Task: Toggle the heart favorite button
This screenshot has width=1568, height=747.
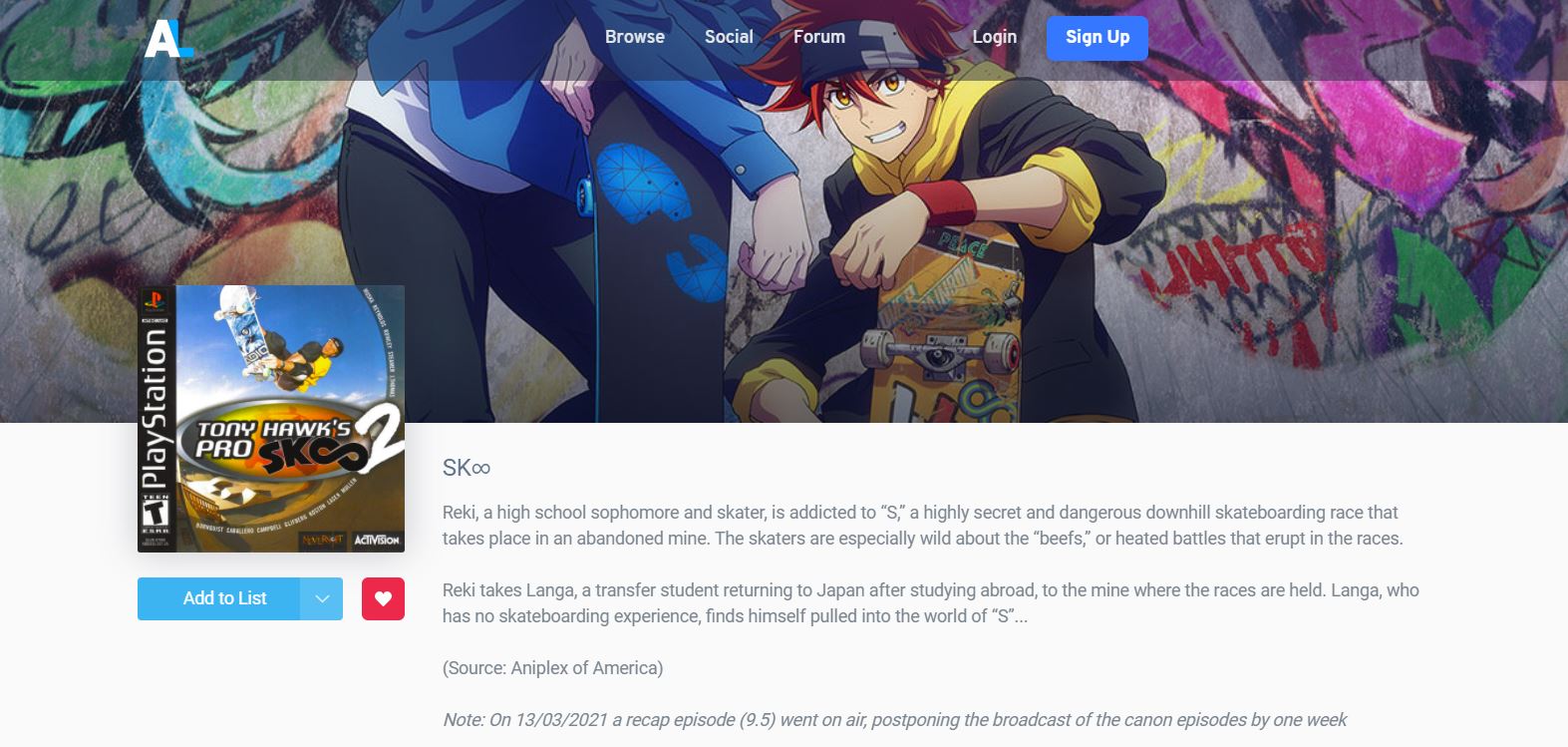Action: point(383,598)
